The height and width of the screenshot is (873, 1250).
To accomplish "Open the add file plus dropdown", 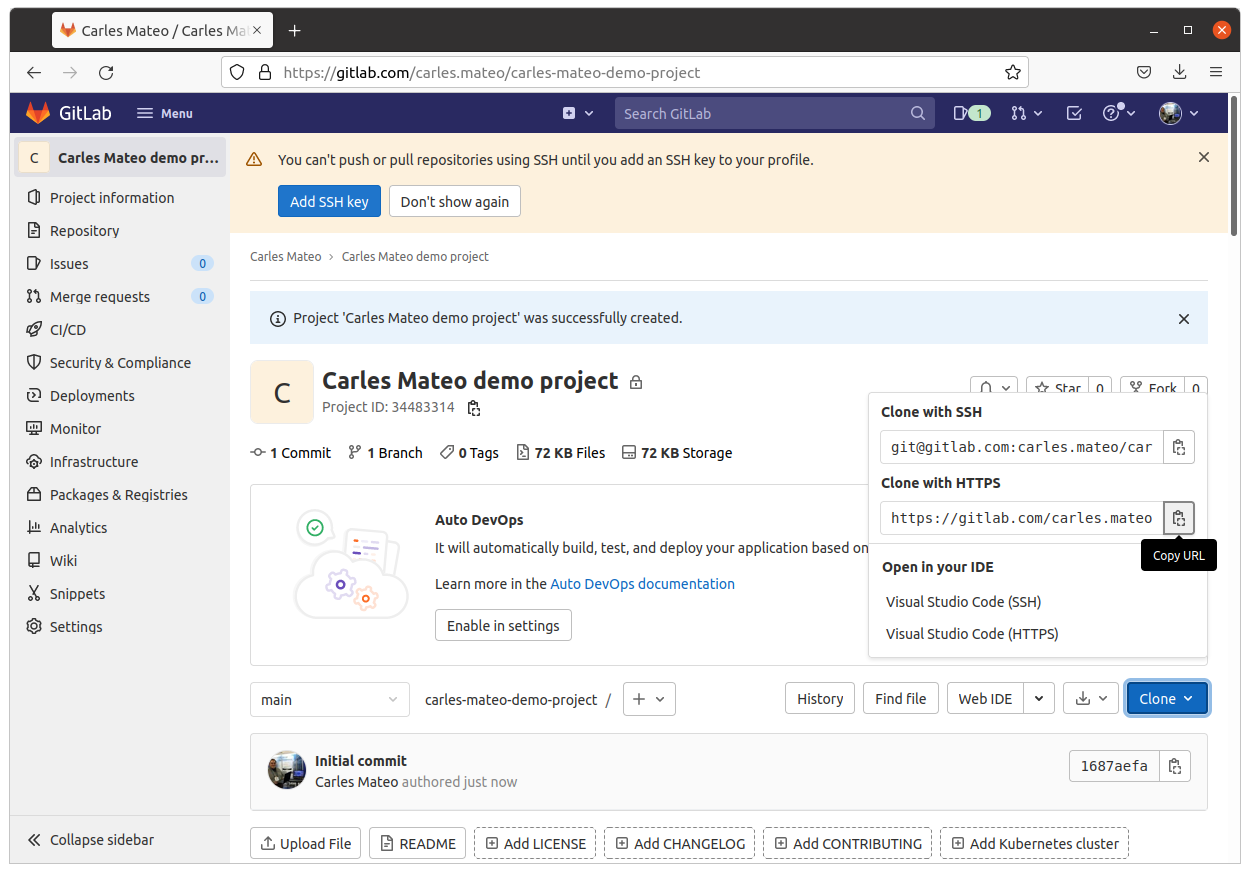I will click(649, 699).
